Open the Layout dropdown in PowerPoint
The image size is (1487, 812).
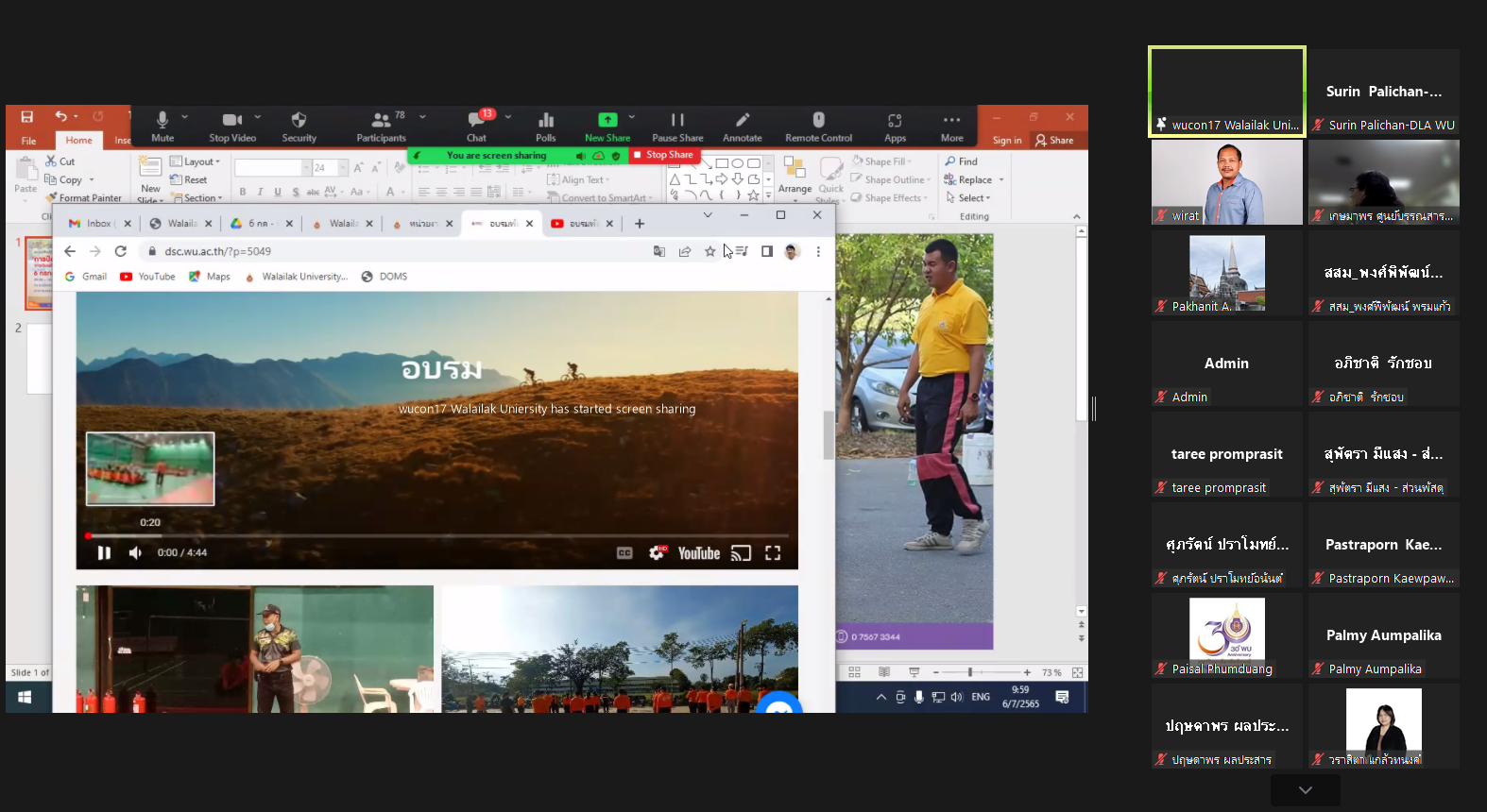(x=195, y=161)
